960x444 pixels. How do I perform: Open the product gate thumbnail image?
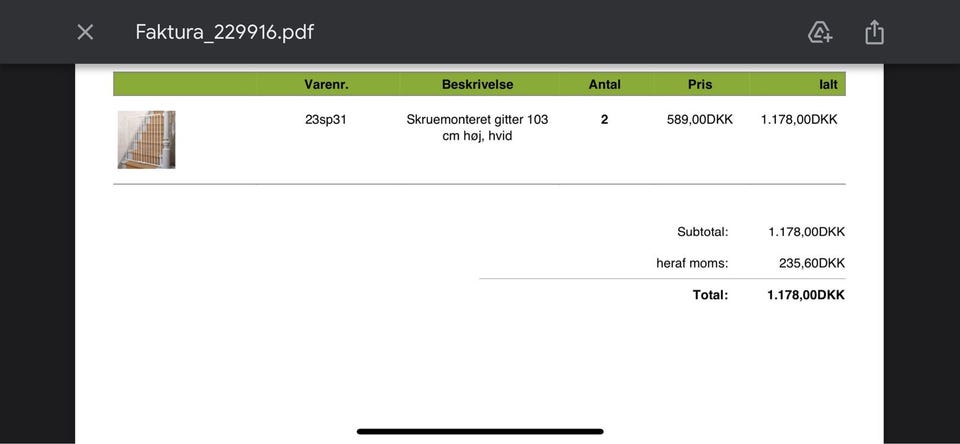[146, 139]
